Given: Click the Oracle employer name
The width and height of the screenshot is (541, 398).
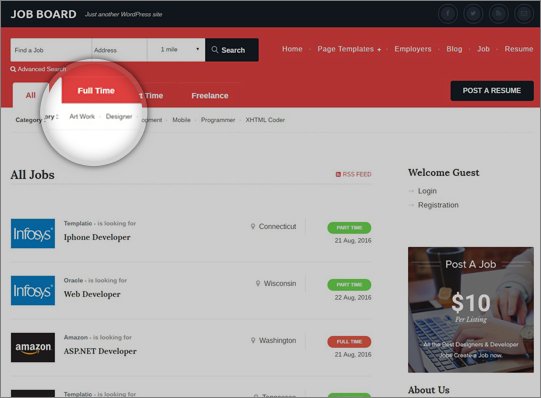Looking at the screenshot, I should (x=73, y=280).
